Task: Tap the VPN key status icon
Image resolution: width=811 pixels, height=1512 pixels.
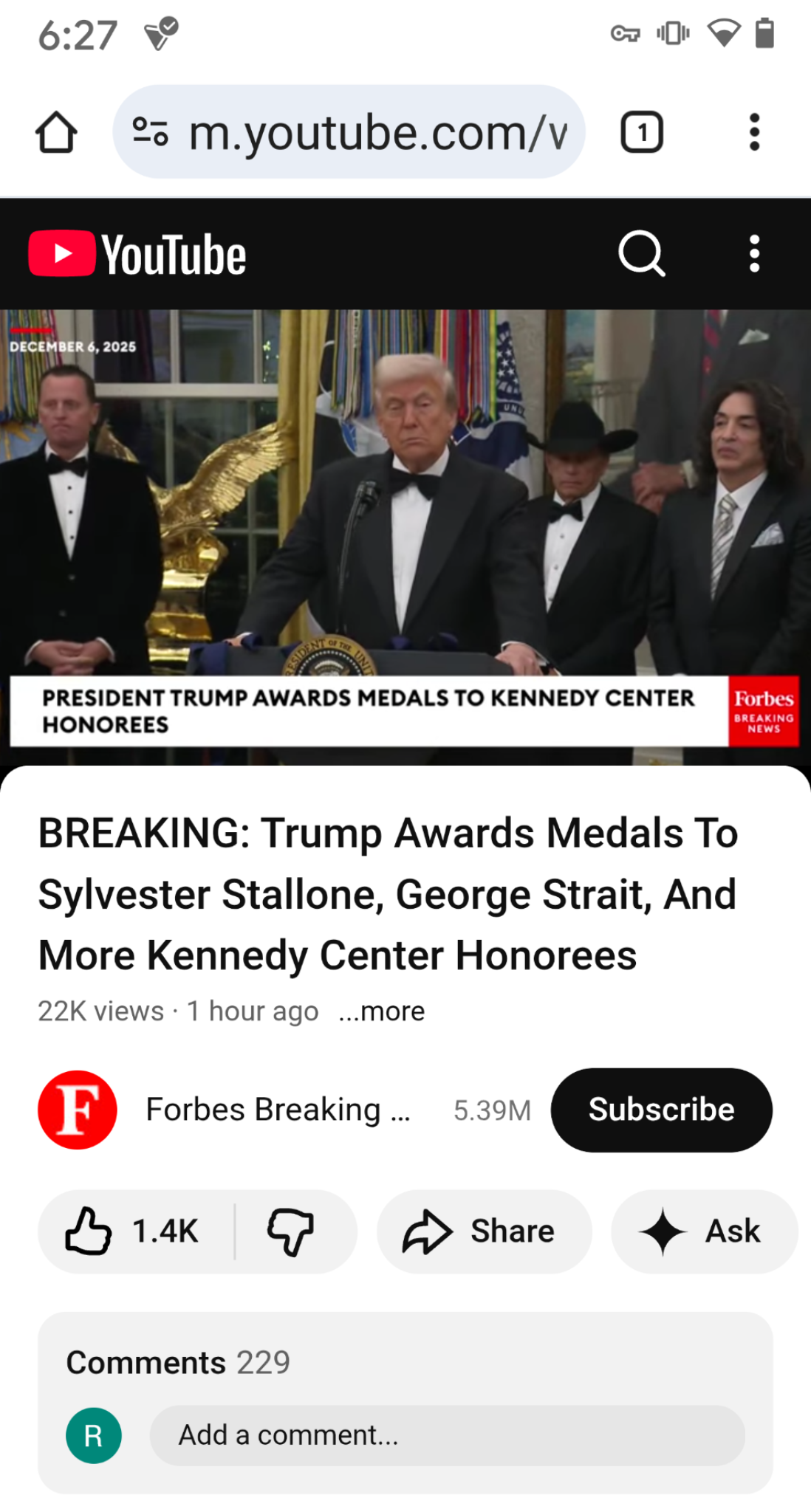Action: [625, 34]
